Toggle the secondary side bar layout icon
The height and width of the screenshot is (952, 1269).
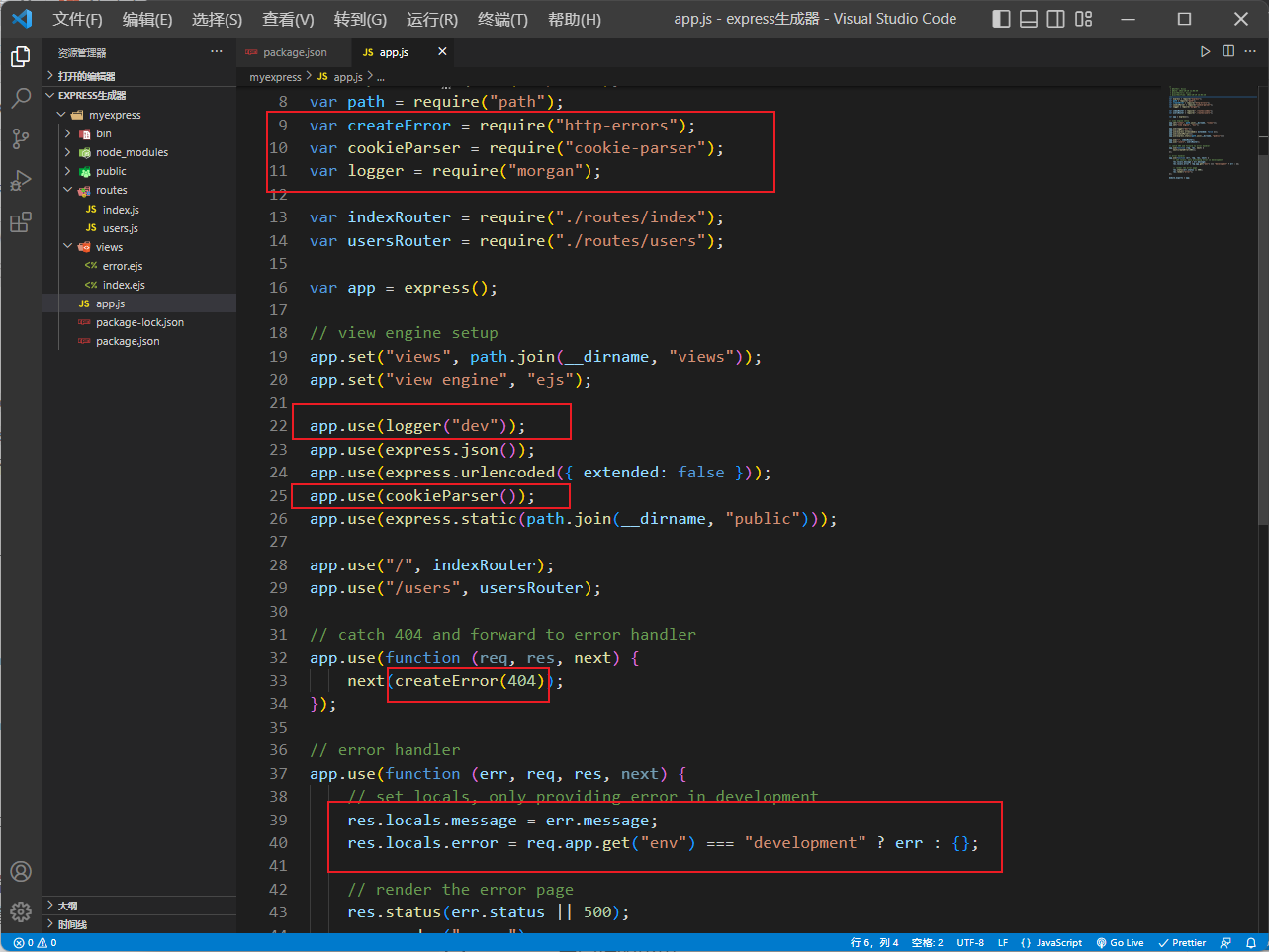point(1056,19)
